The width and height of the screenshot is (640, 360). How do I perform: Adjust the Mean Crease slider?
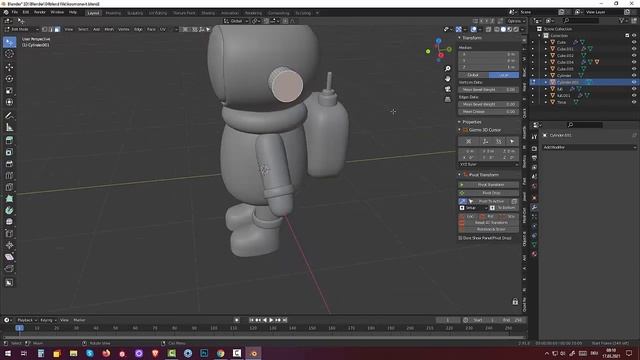tap(489, 111)
